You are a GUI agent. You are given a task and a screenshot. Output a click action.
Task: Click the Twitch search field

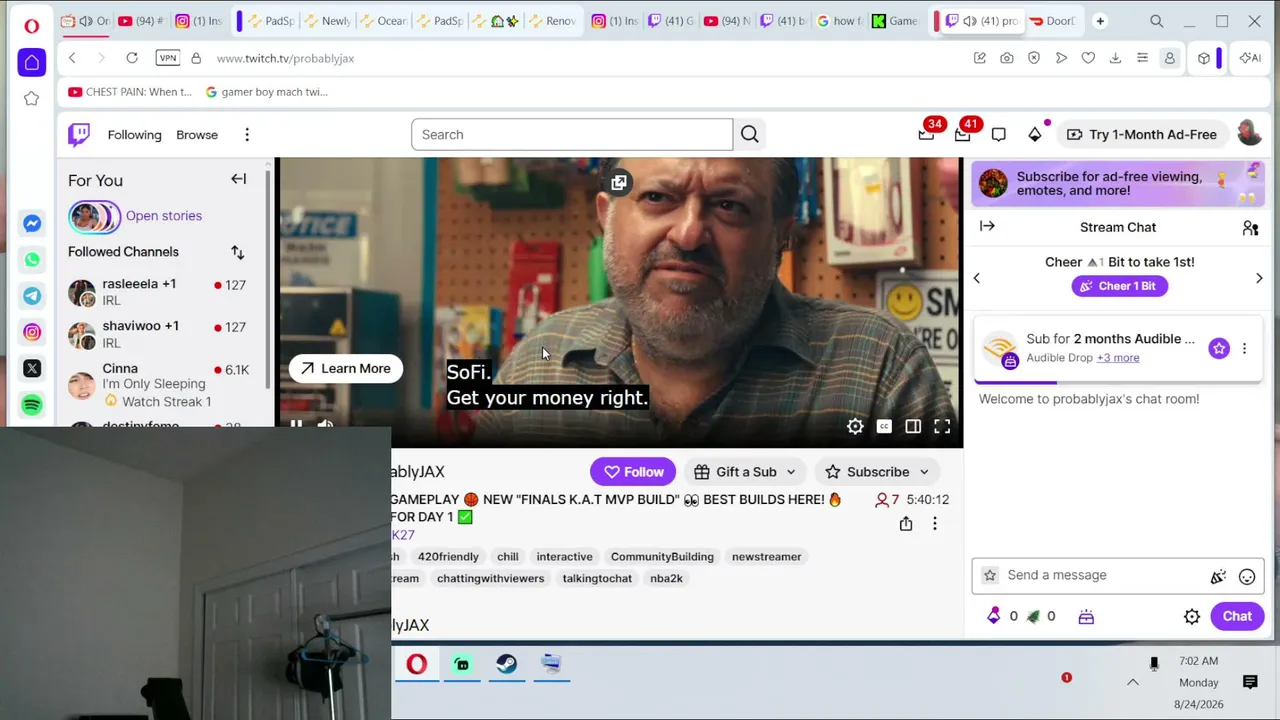click(x=572, y=134)
